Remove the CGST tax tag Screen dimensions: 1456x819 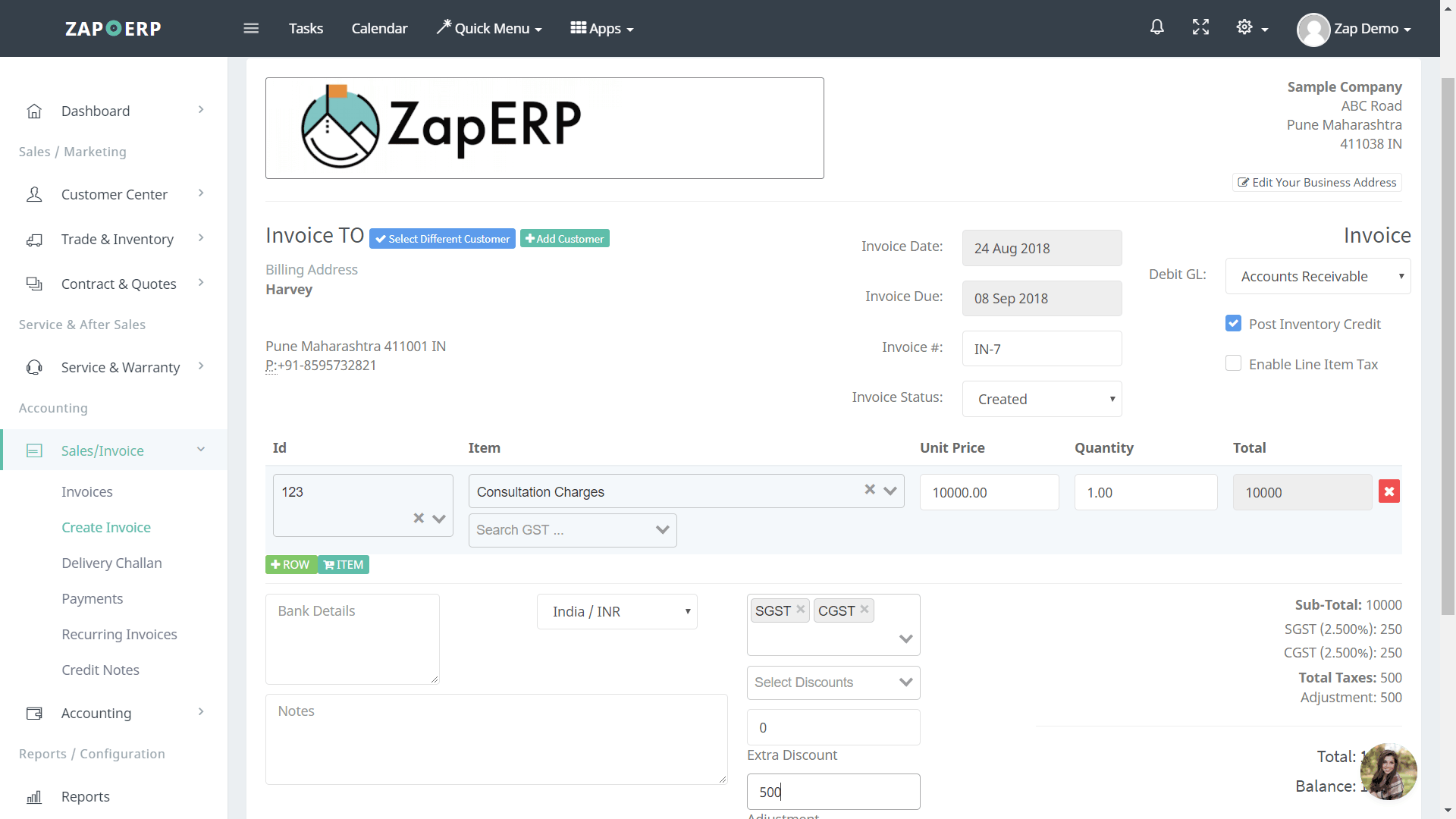864,609
